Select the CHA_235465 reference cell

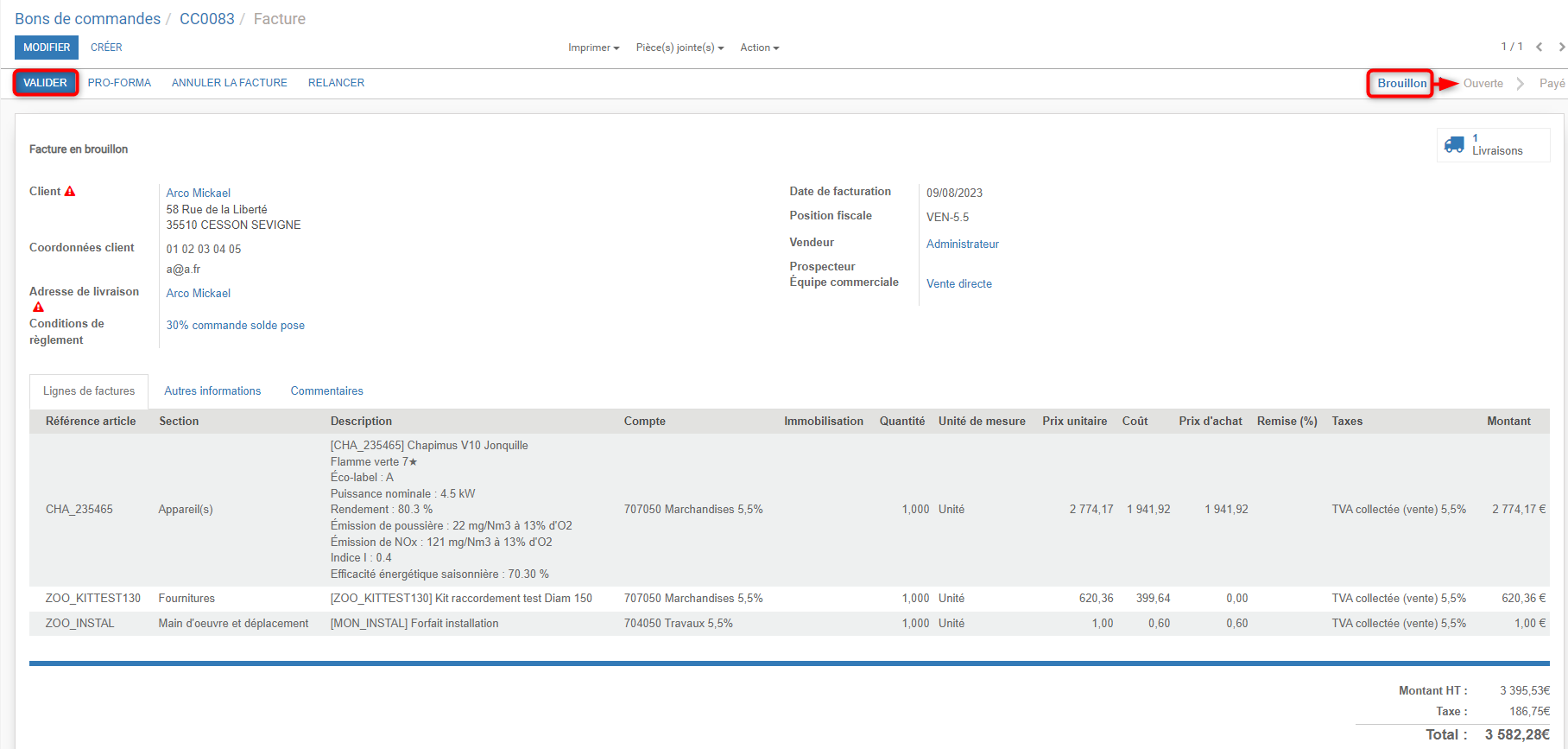[79, 510]
